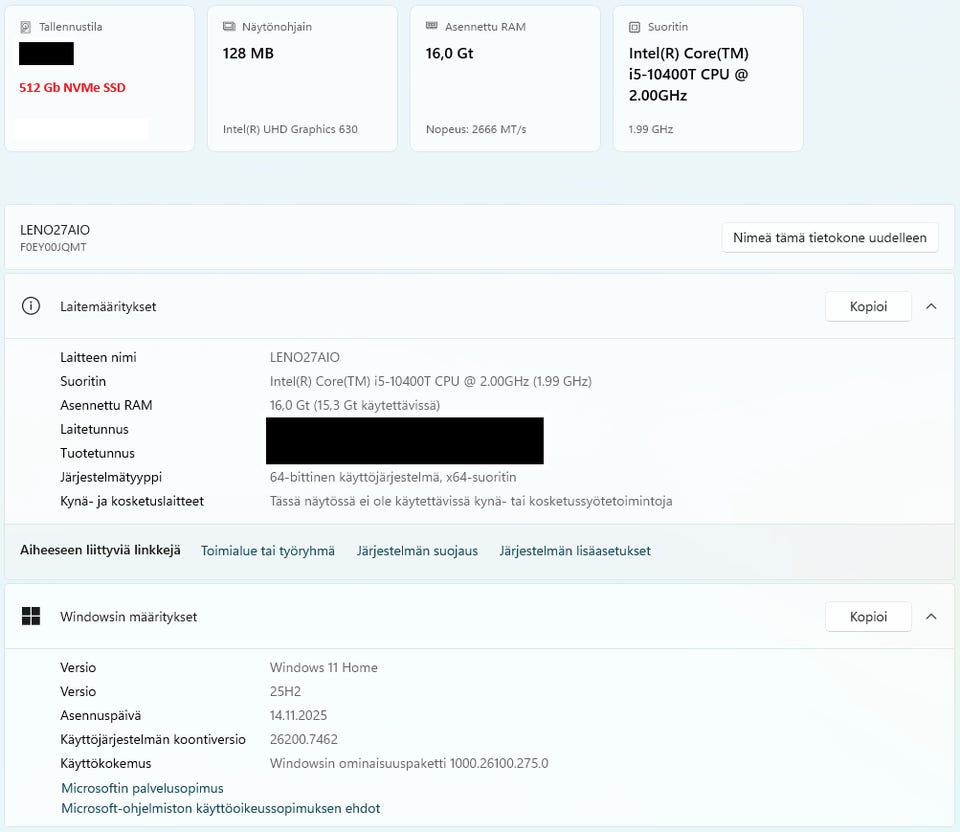Click the build number 26200.7462
Viewport: 960px width, 832px height.
(x=304, y=739)
